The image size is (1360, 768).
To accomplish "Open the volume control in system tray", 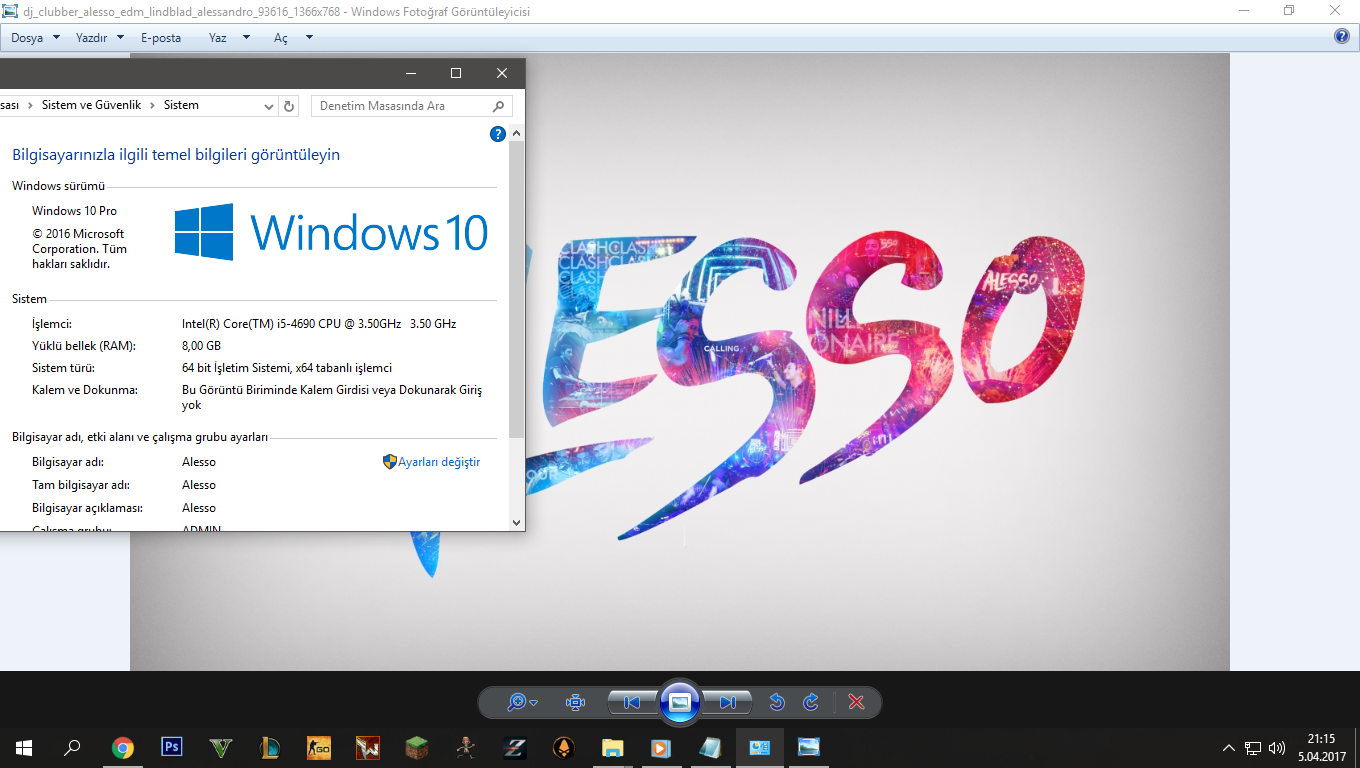I will (x=1277, y=748).
